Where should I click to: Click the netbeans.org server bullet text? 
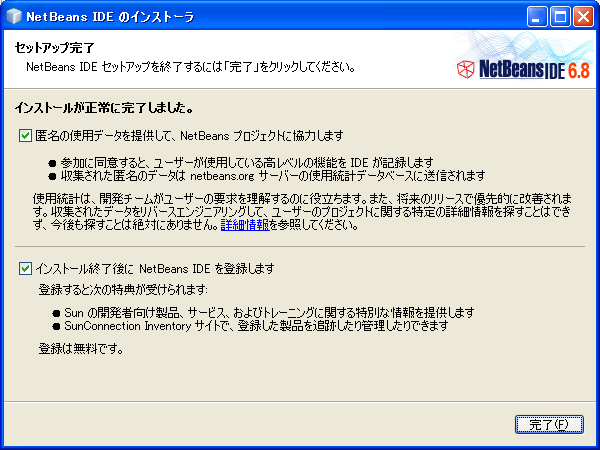273,176
